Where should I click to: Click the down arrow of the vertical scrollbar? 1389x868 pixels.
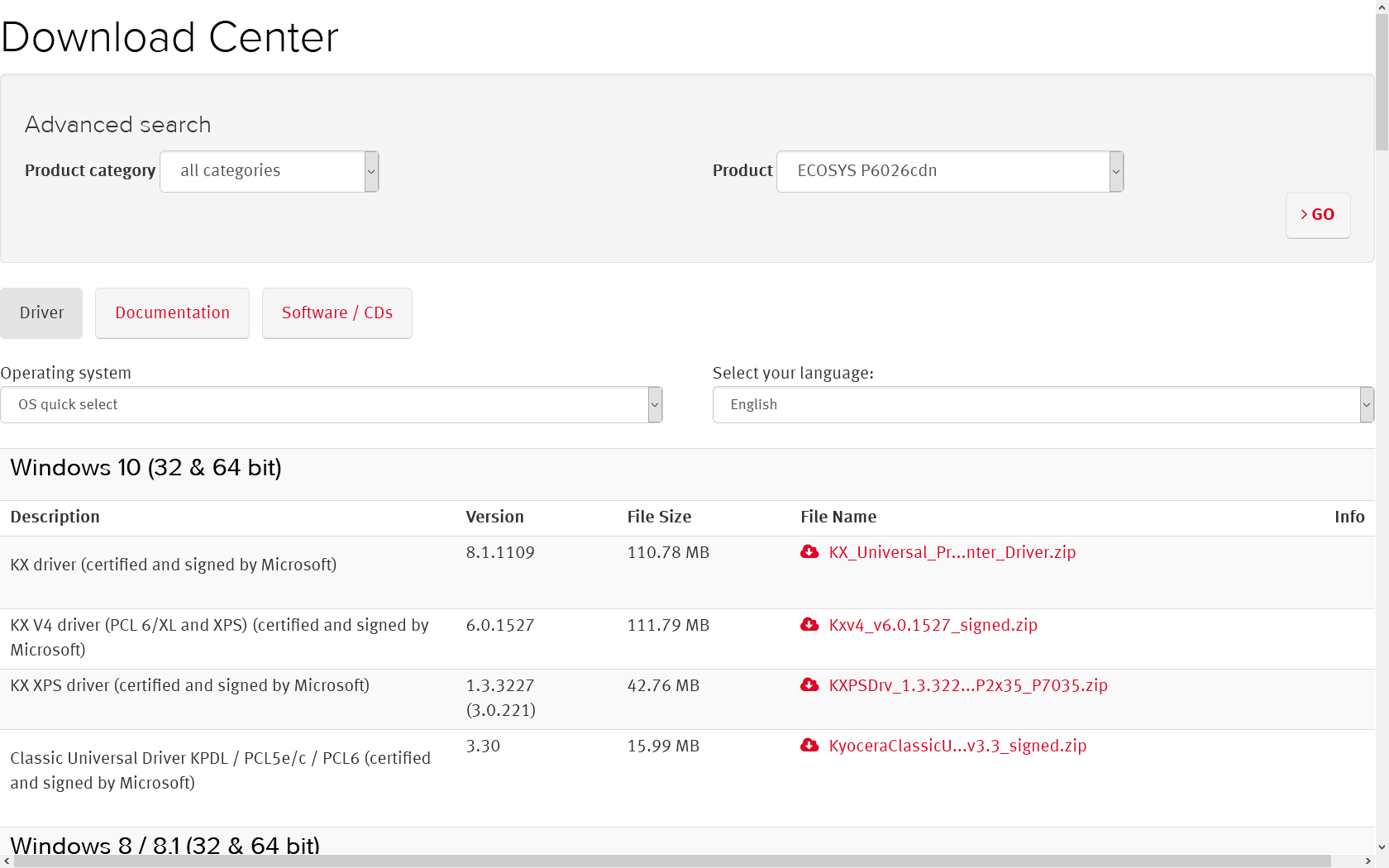(x=1382, y=845)
